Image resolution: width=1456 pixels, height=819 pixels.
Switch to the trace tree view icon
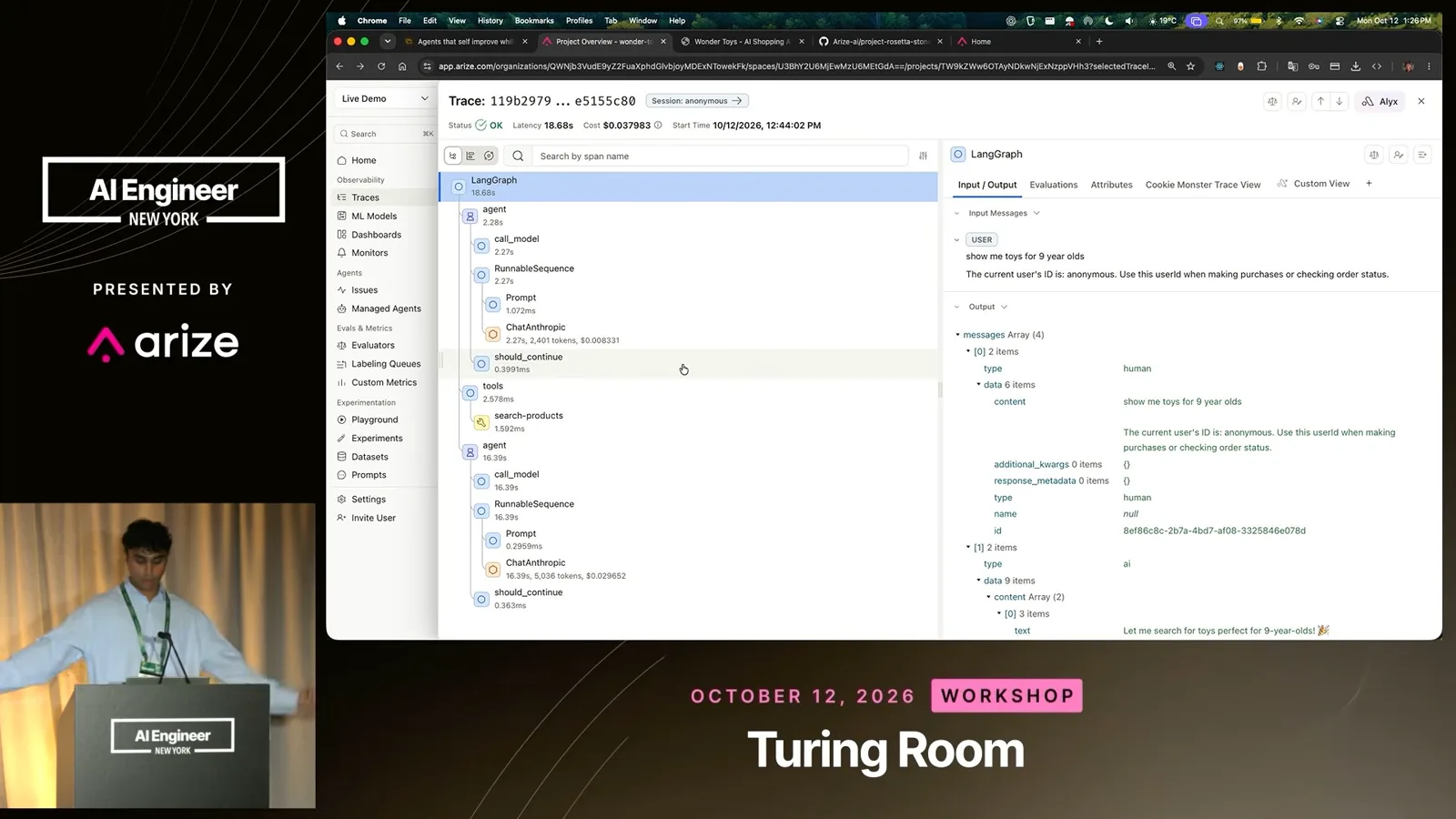click(x=453, y=156)
